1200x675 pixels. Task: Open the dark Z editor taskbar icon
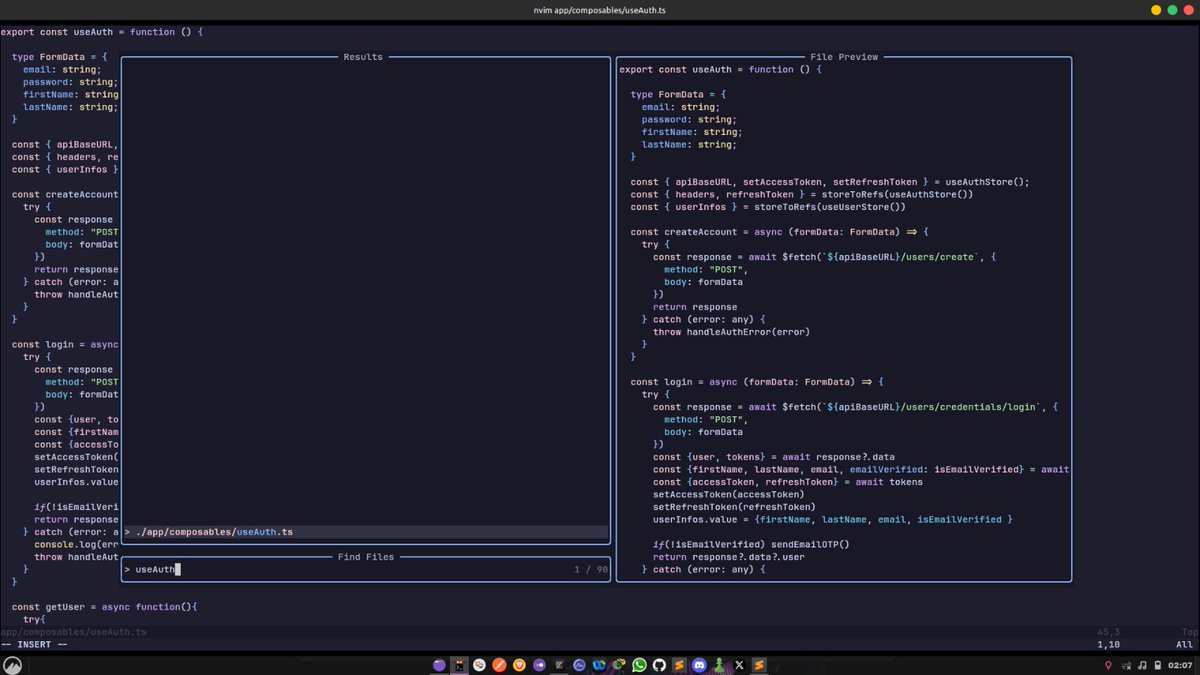point(559,665)
